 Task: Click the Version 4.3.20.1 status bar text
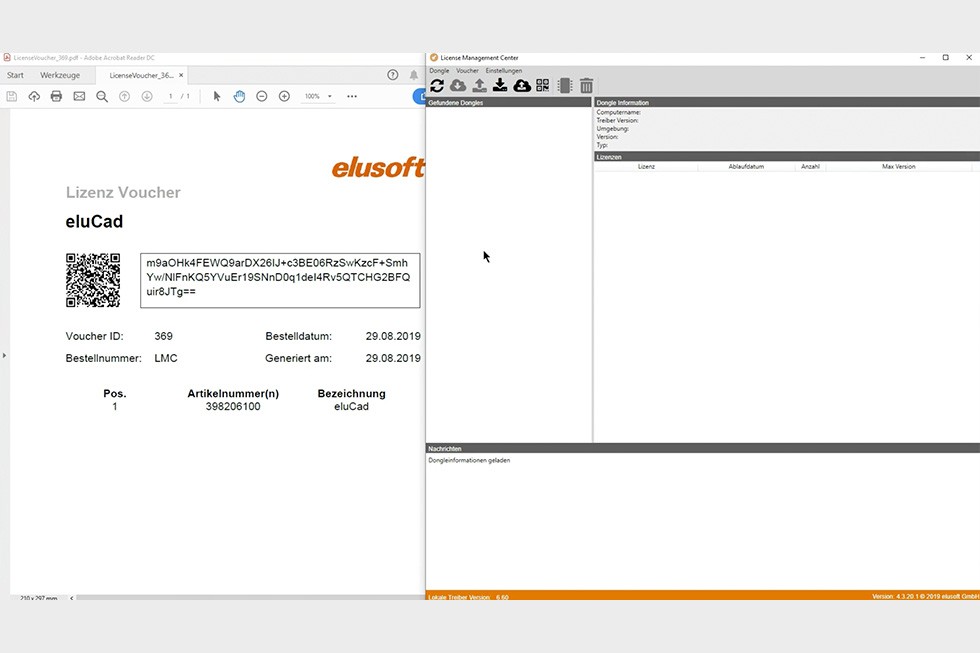(x=925, y=597)
